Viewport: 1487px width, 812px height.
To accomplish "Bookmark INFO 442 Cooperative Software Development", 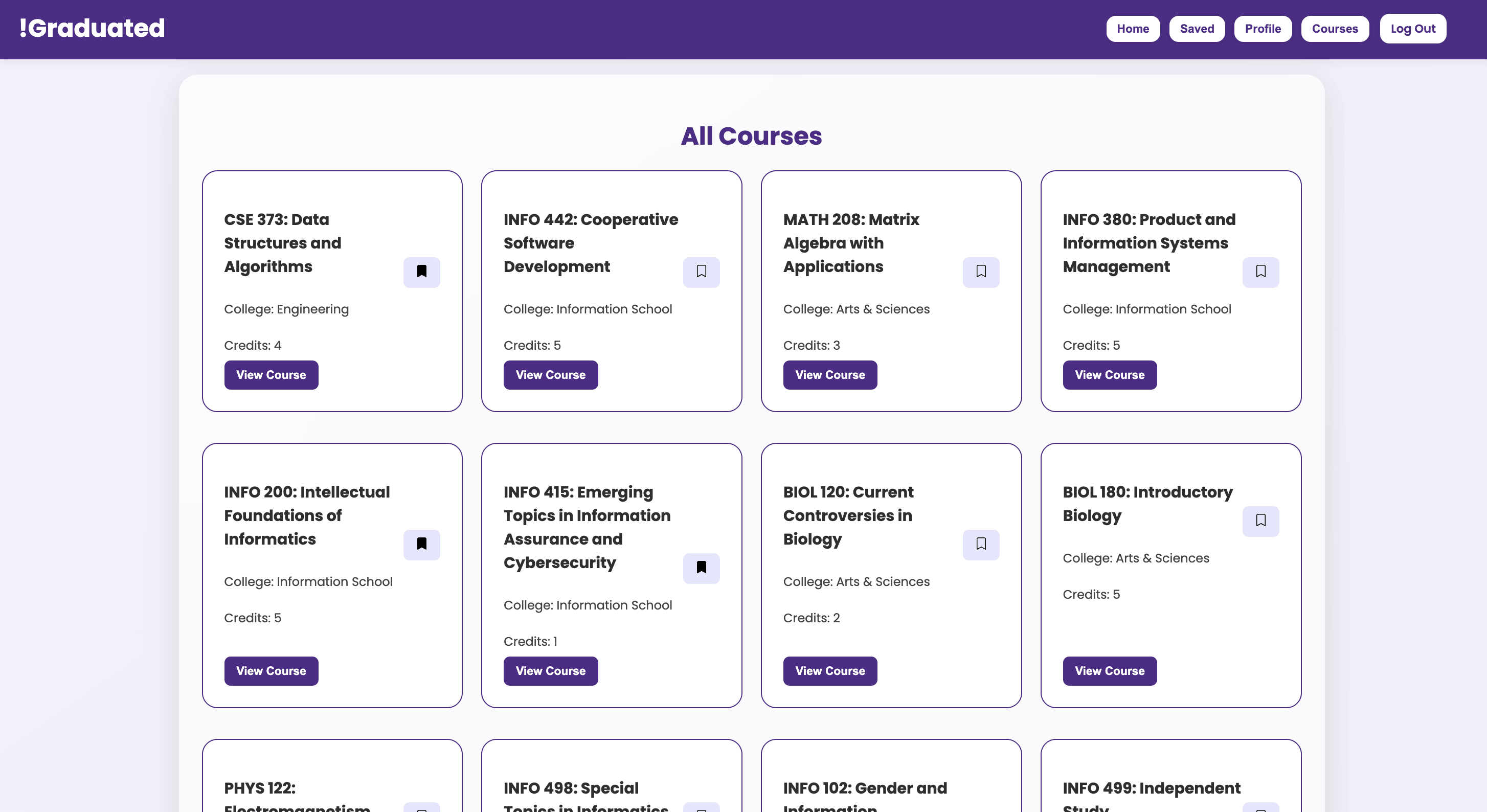I will pyautogui.click(x=701, y=272).
